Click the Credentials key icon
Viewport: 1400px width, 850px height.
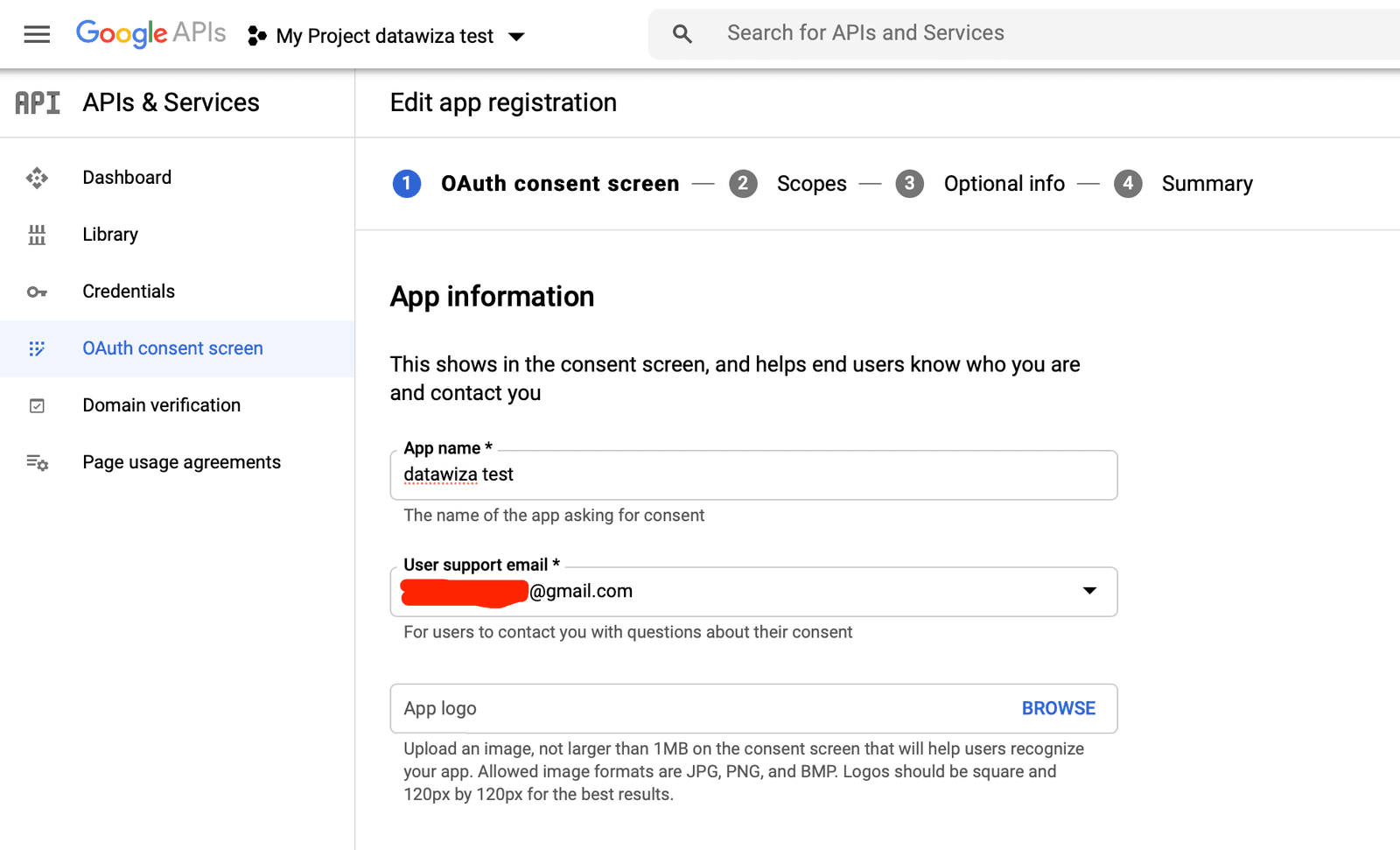37,292
